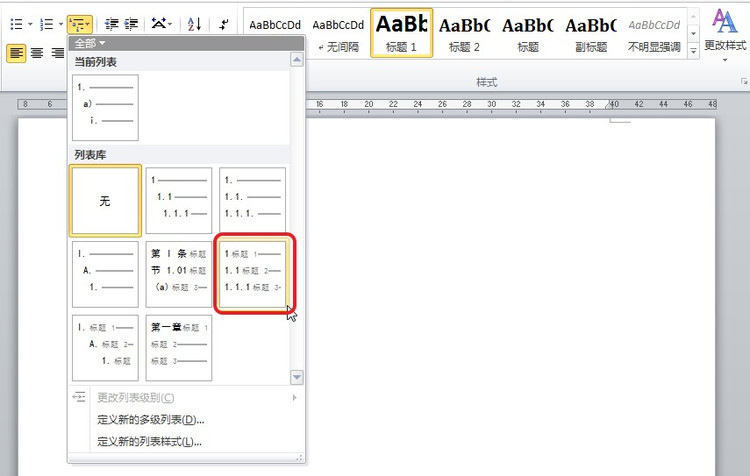The width and height of the screenshot is (750, 476).
Task: Toggle center alignment button
Action: point(37,53)
